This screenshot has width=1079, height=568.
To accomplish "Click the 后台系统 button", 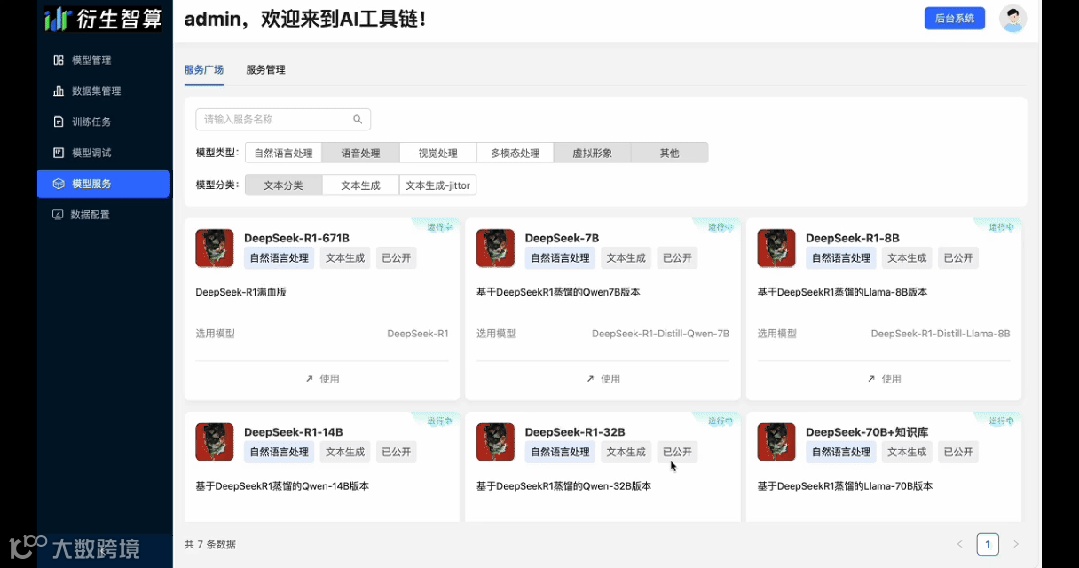I will (954, 18).
